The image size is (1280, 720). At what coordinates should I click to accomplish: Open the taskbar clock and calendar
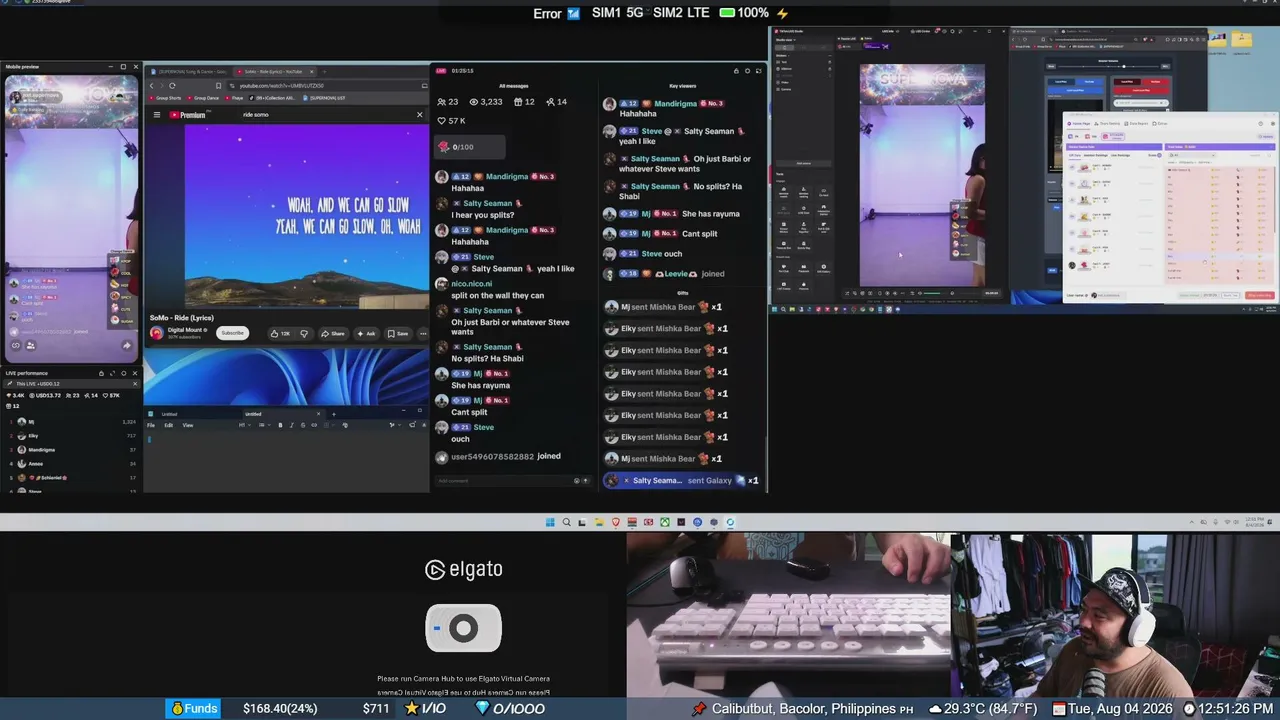pyautogui.click(x=1254, y=522)
